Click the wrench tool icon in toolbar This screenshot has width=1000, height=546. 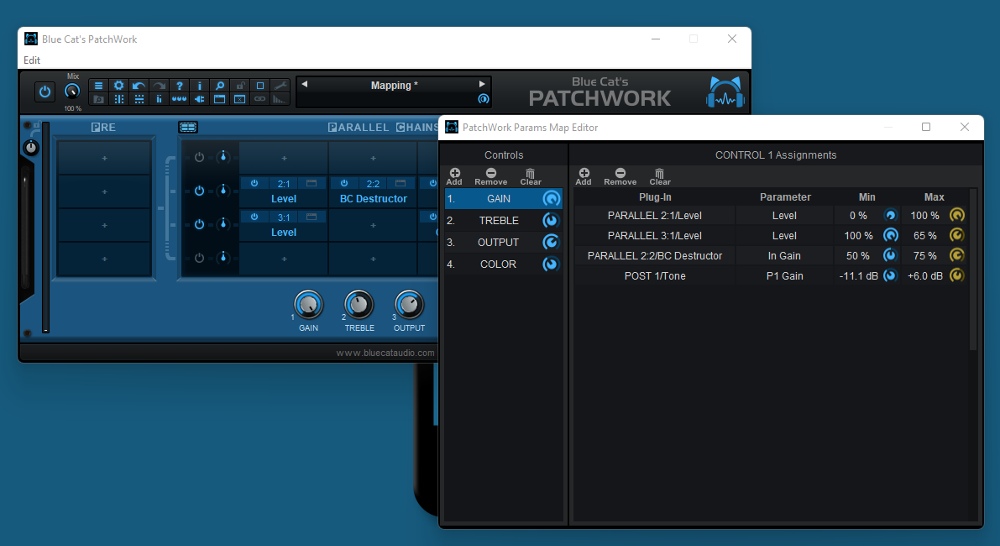[280, 85]
